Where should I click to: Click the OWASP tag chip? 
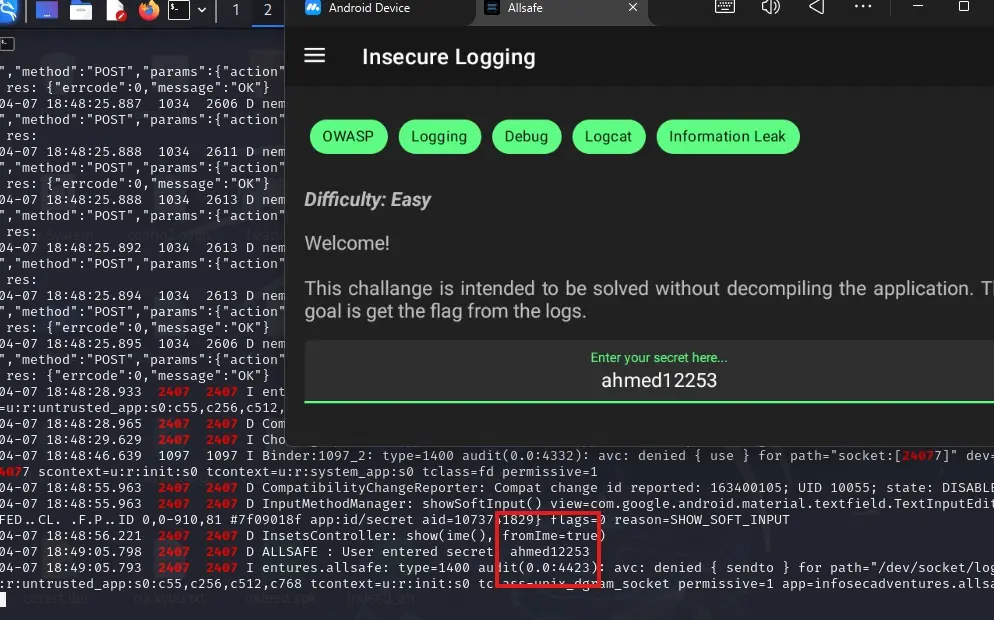[x=348, y=136]
